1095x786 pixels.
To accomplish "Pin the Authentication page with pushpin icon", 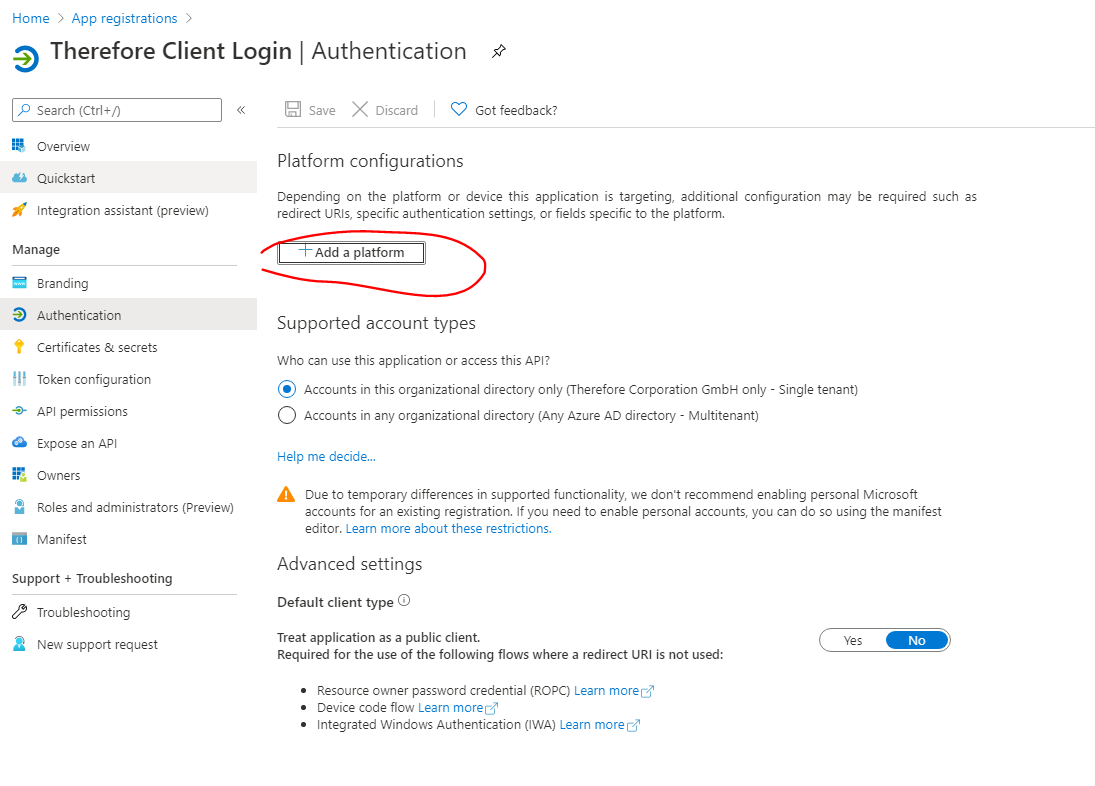I will click(x=499, y=51).
